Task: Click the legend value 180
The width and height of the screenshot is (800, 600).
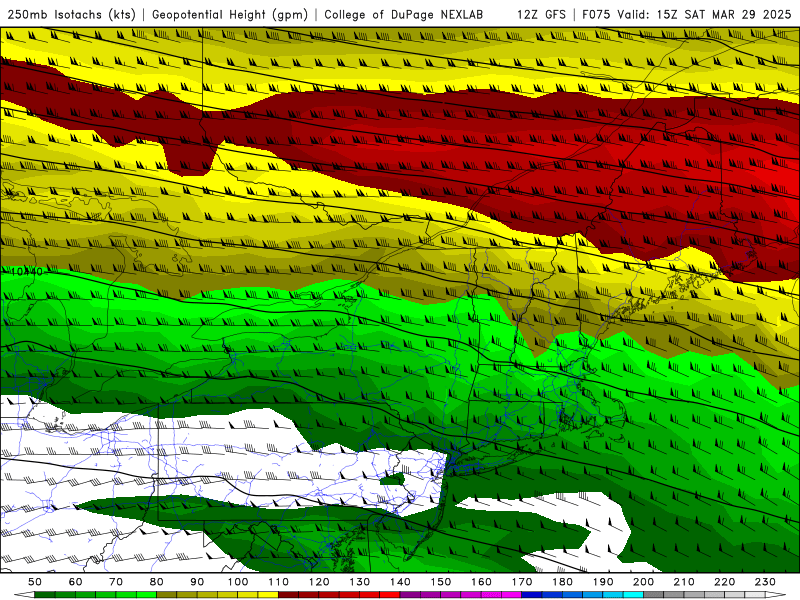Action: (x=562, y=582)
